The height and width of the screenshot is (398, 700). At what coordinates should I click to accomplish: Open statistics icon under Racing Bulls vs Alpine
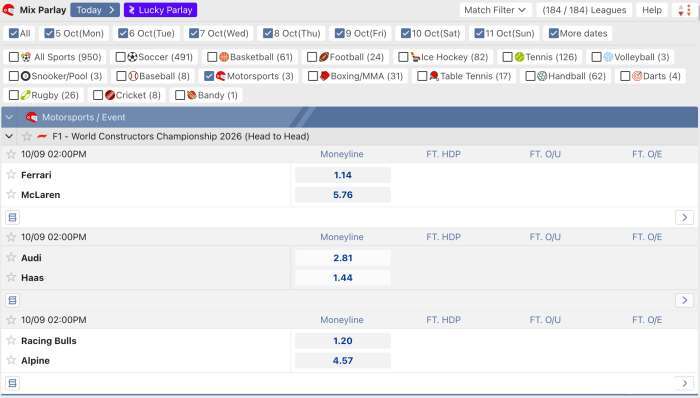12,383
